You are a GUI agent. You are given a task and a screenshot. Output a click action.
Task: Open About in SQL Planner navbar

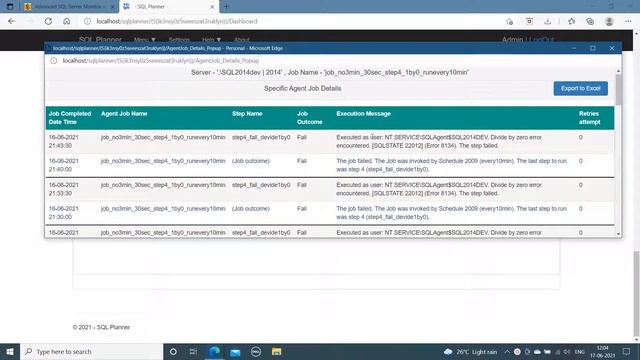pyautogui.click(x=242, y=40)
